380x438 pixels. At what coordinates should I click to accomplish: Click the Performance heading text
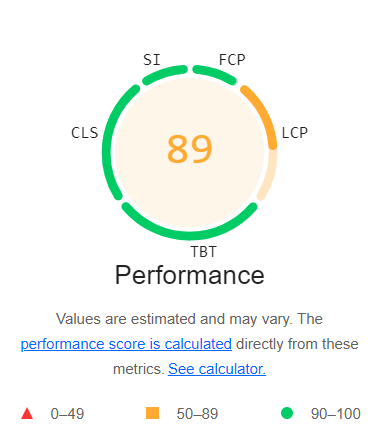tap(190, 275)
